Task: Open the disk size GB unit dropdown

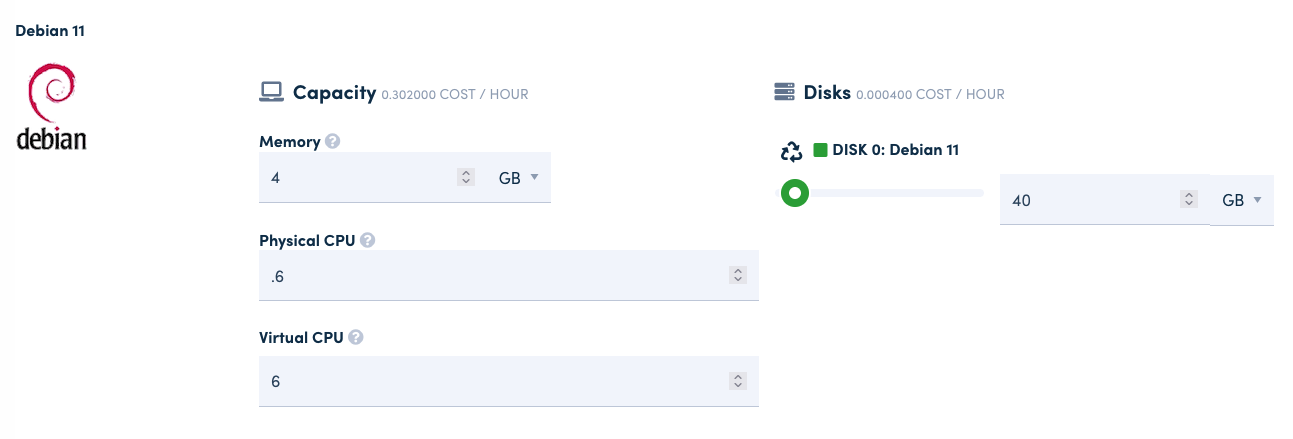Action: [x=1241, y=200]
